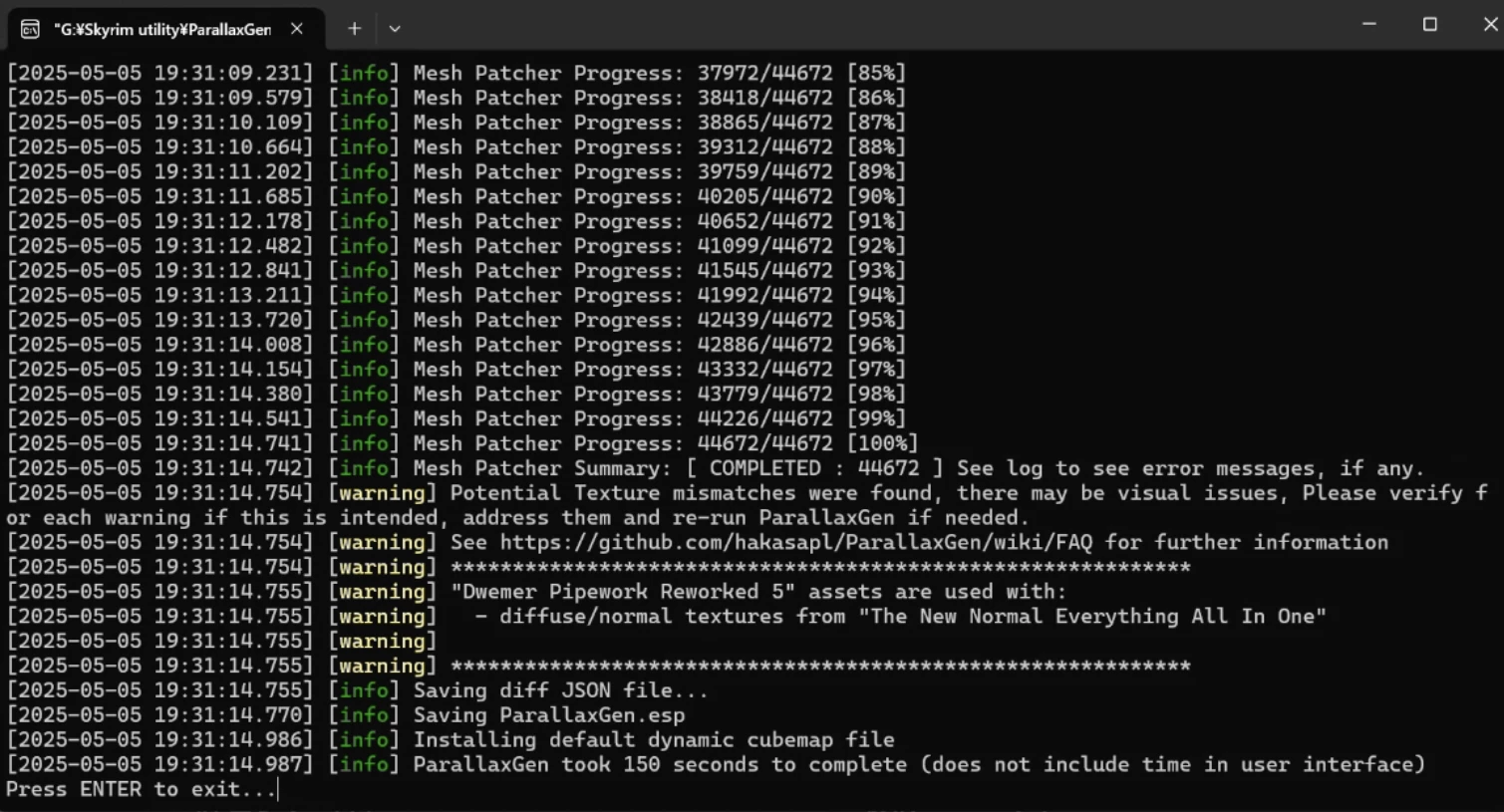1504x812 pixels.
Task: Click the 'Saving ParallaxGen.esp' log line
Action: point(346,715)
